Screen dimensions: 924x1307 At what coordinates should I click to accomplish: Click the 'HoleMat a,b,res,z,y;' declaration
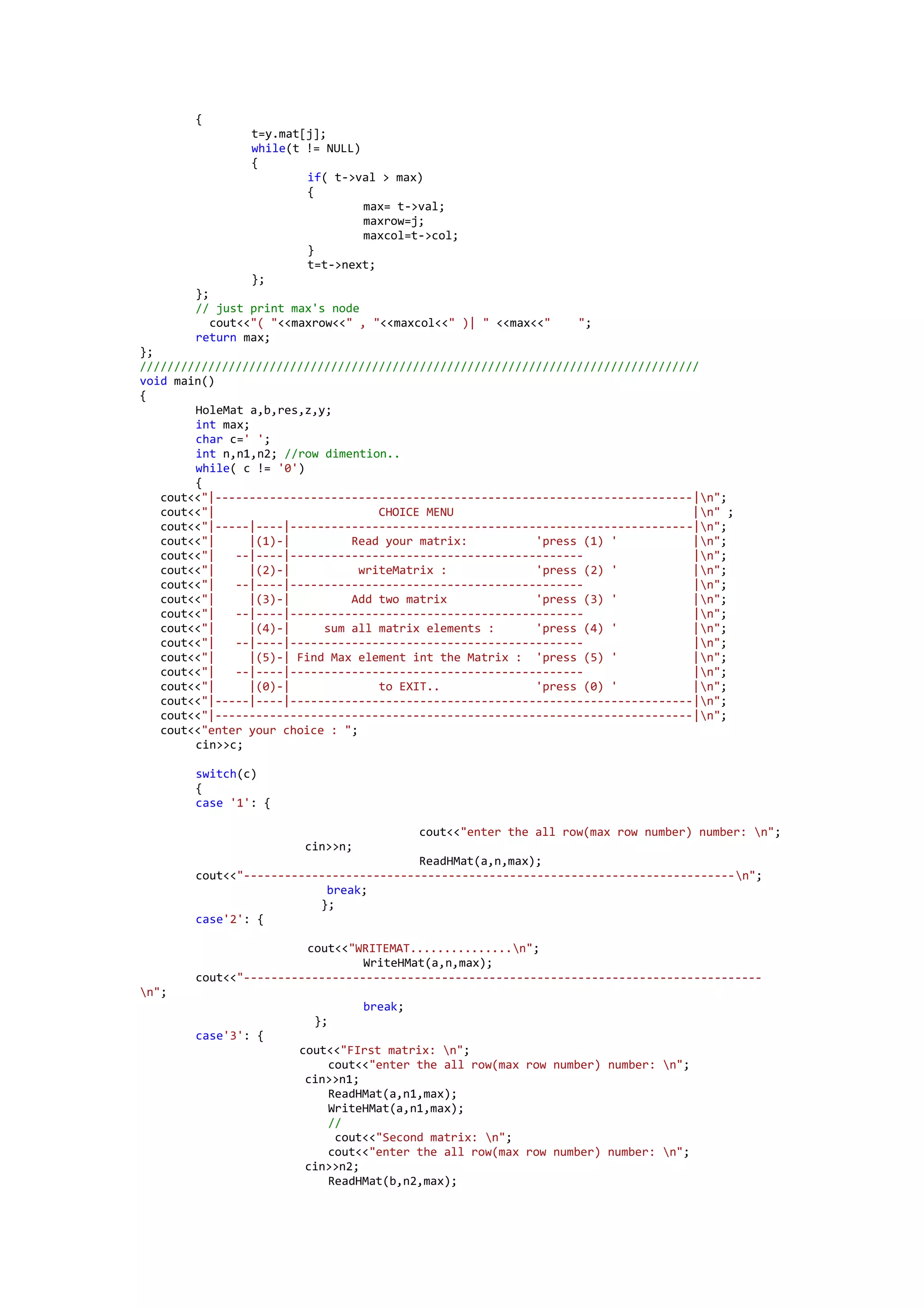263,410
